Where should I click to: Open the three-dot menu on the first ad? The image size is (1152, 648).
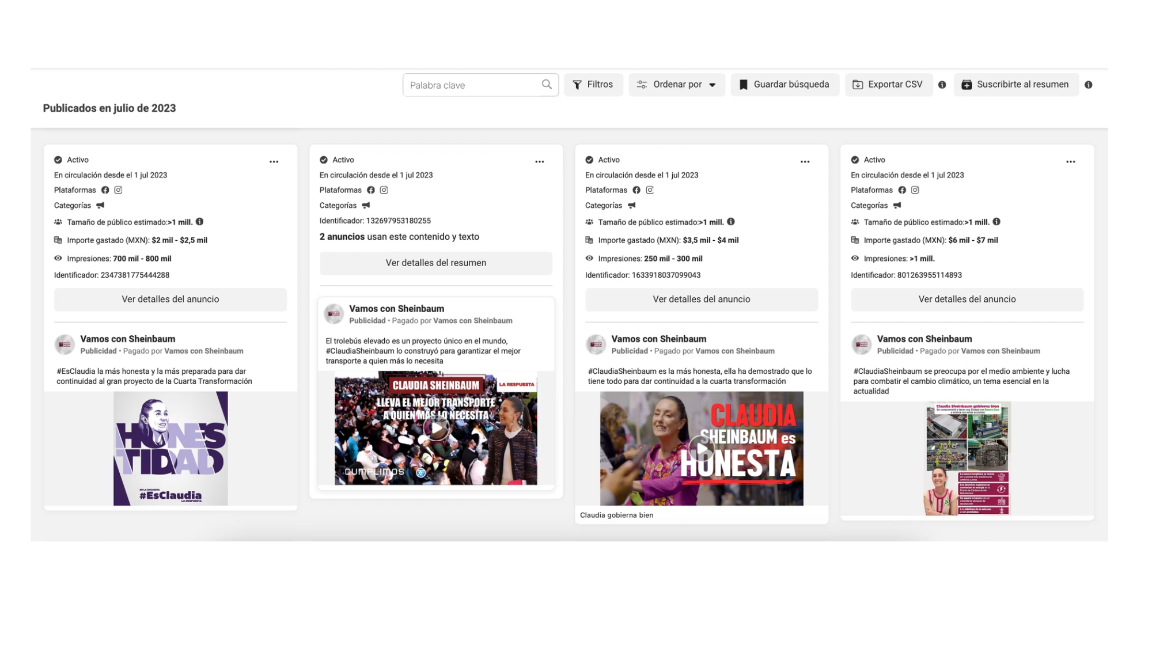[x=274, y=160]
